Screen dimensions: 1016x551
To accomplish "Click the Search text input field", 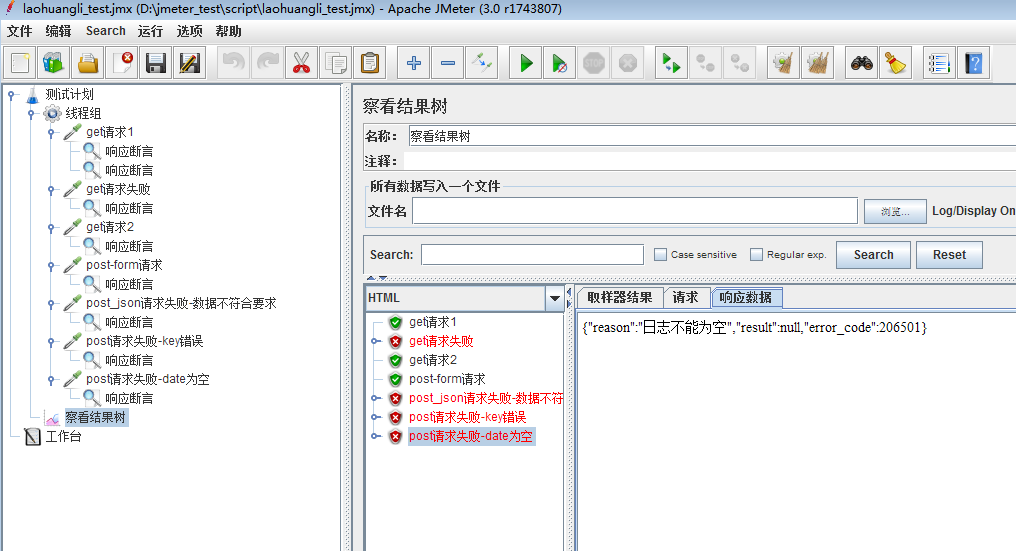I will pyautogui.click(x=533, y=255).
